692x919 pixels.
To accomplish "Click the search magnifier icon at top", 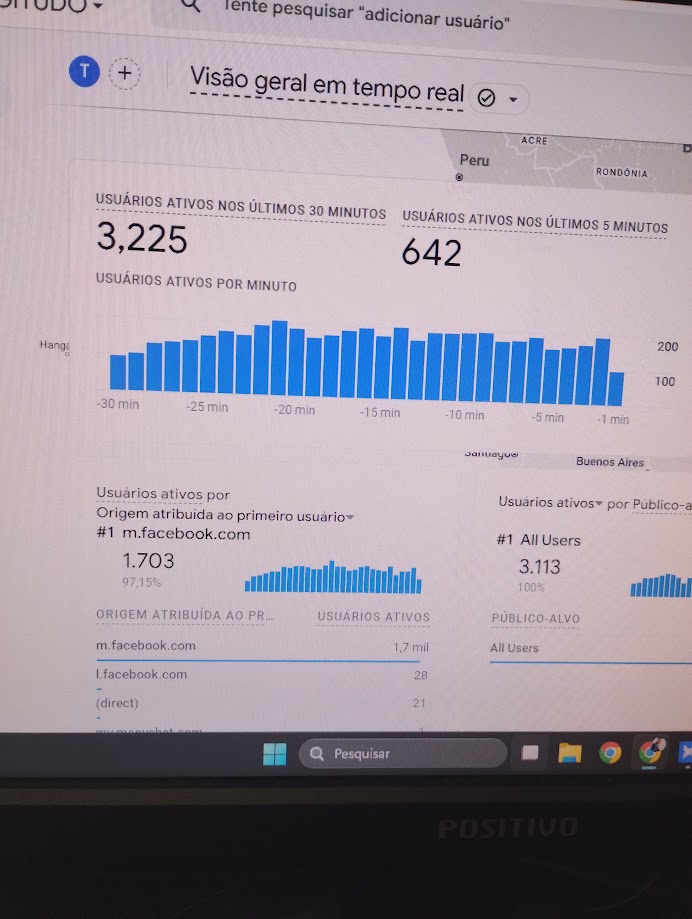I will pos(191,5).
